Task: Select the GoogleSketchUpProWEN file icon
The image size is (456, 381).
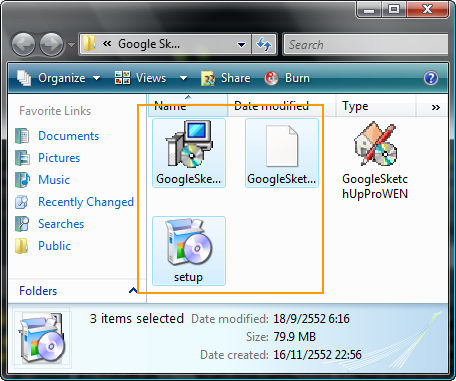Action: click(375, 144)
